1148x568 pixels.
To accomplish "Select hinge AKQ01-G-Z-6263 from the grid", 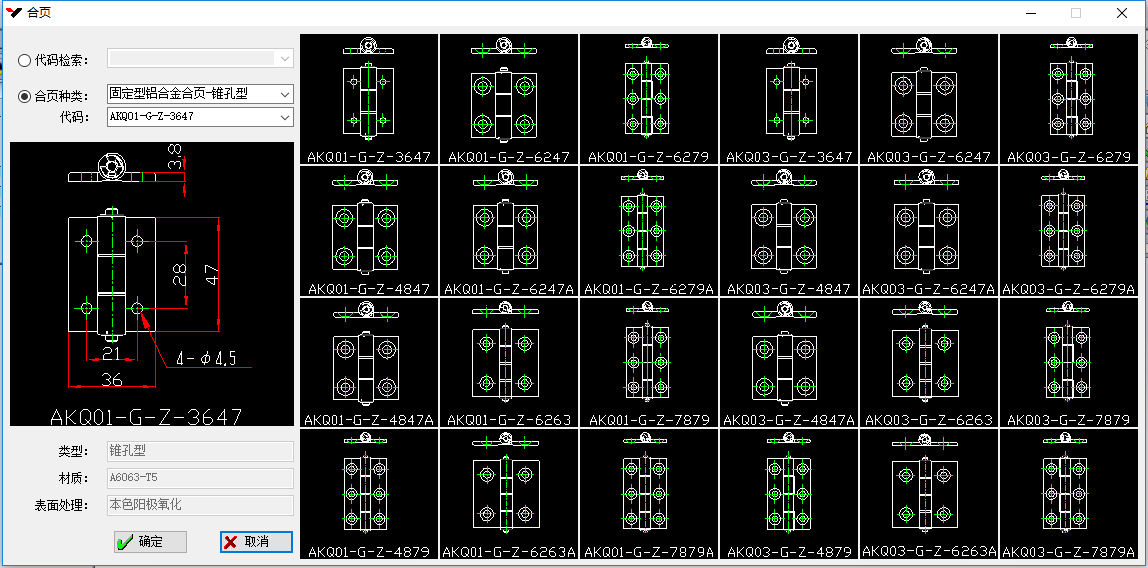I will coord(509,363).
